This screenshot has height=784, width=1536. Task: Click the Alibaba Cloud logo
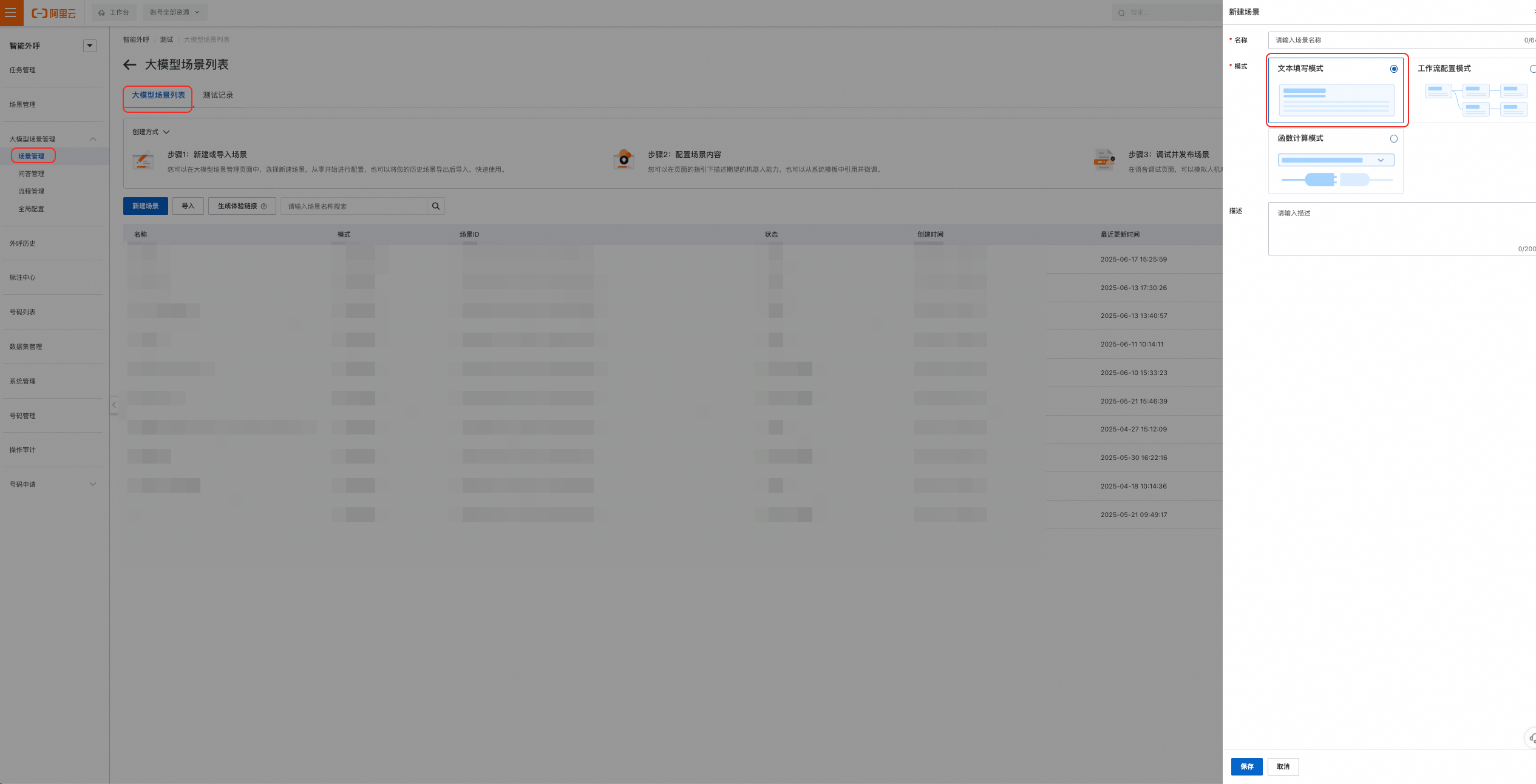tap(54, 13)
